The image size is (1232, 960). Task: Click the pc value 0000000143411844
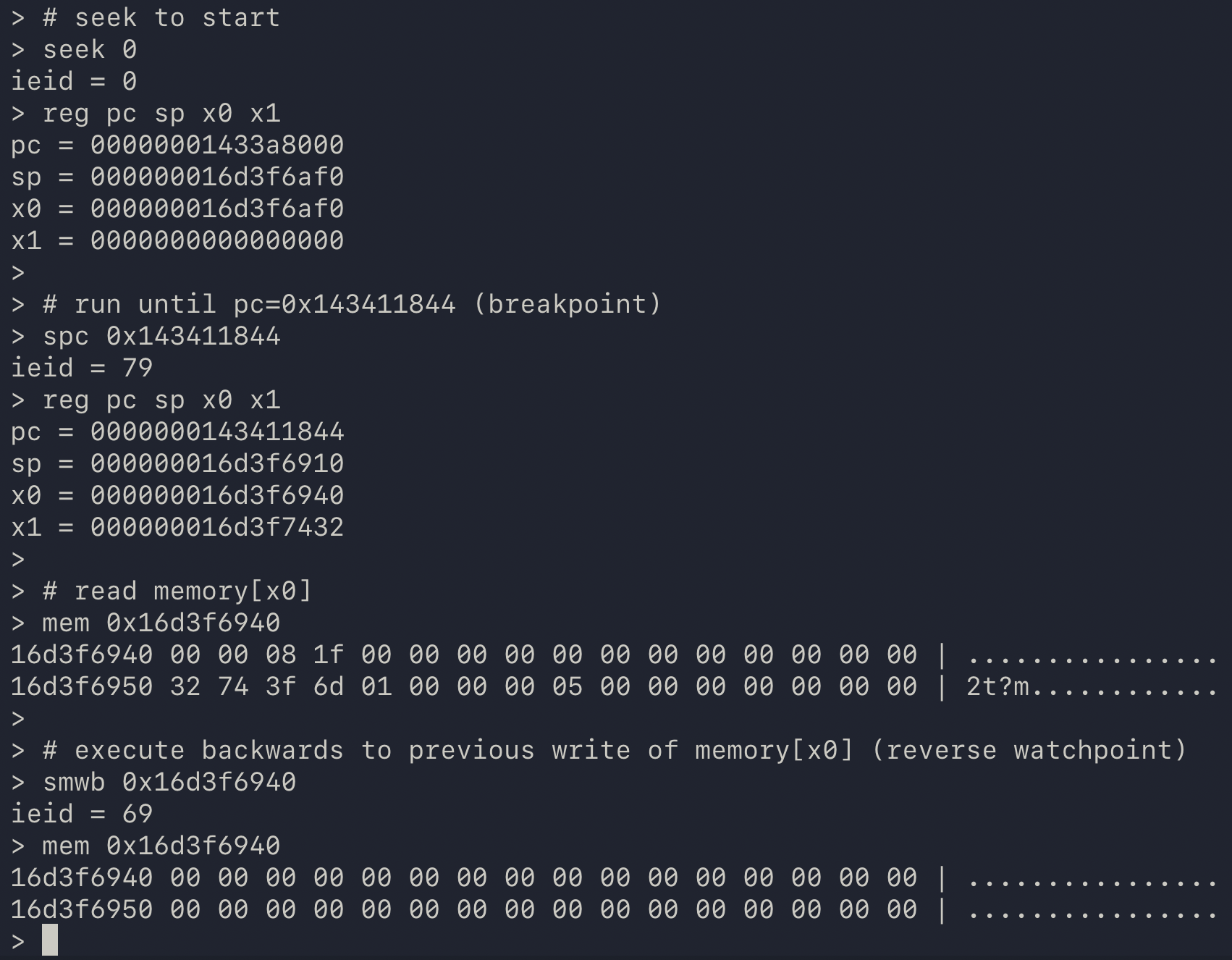pyautogui.click(x=216, y=432)
